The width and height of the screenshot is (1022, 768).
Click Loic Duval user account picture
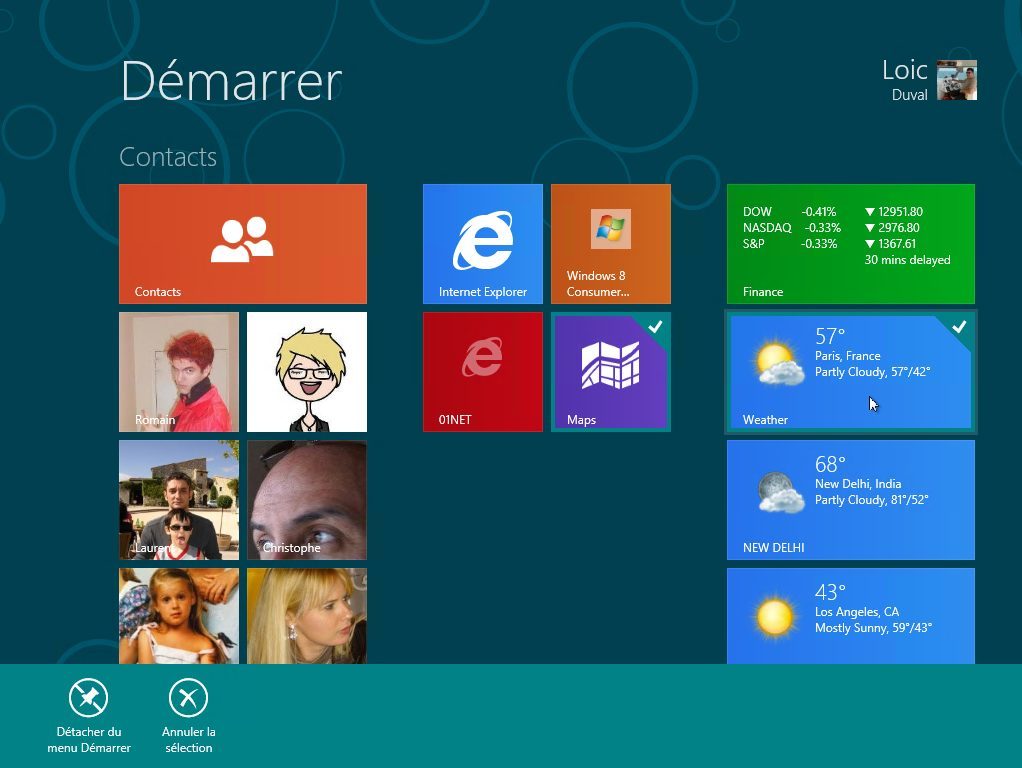(956, 80)
